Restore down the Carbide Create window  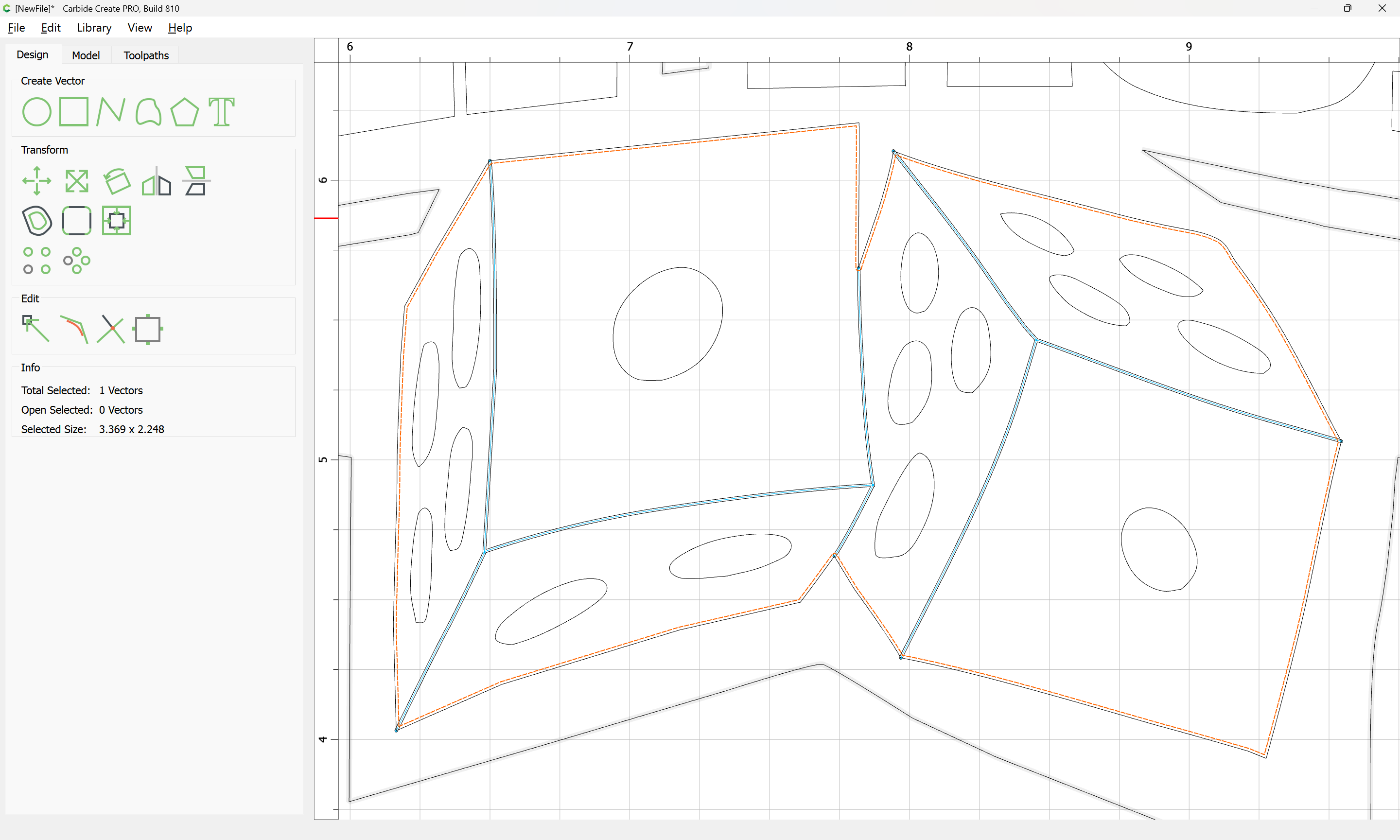tap(1347, 8)
